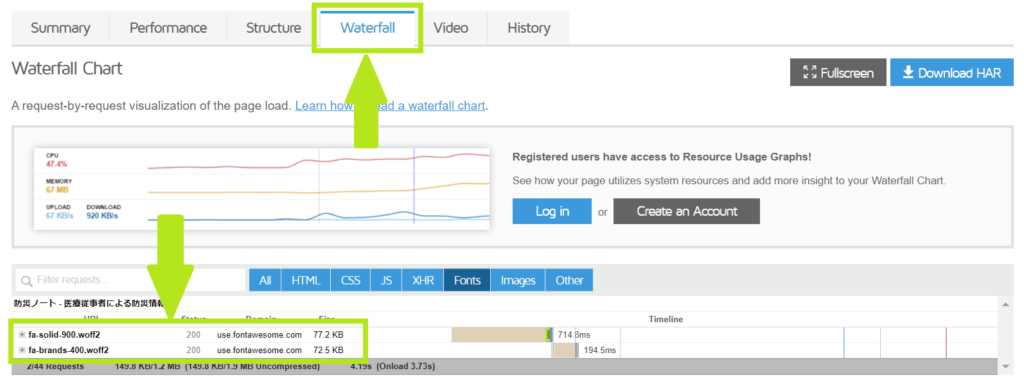This screenshot has width=1024, height=382.
Task: Click the Log in button
Action: pyautogui.click(x=552, y=211)
